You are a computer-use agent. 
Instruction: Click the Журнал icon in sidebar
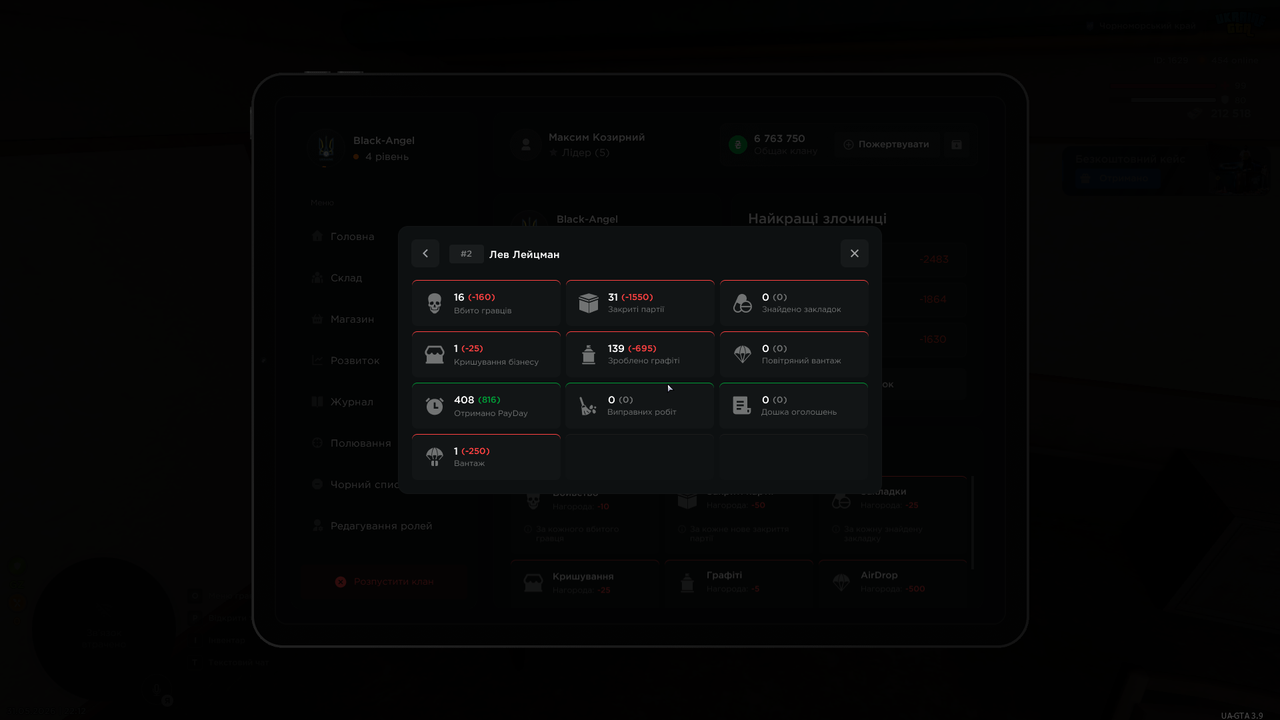coord(319,402)
